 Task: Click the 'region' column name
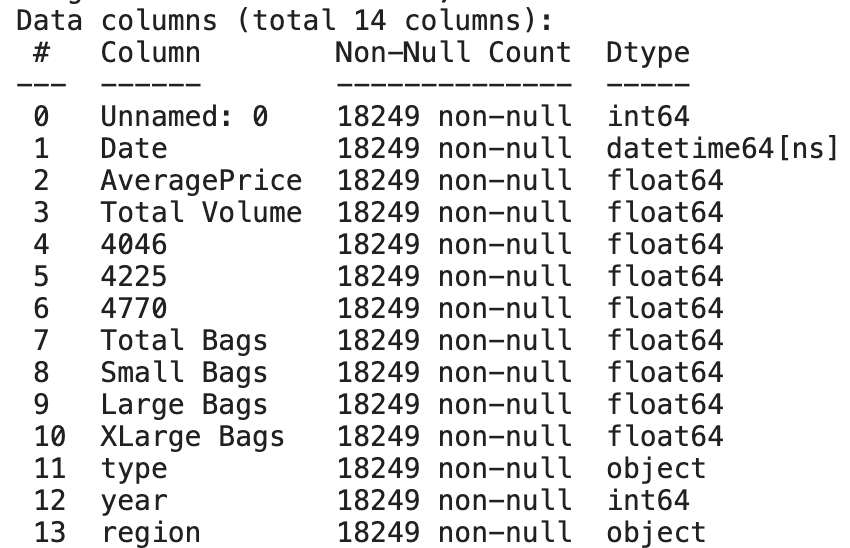tap(151, 533)
